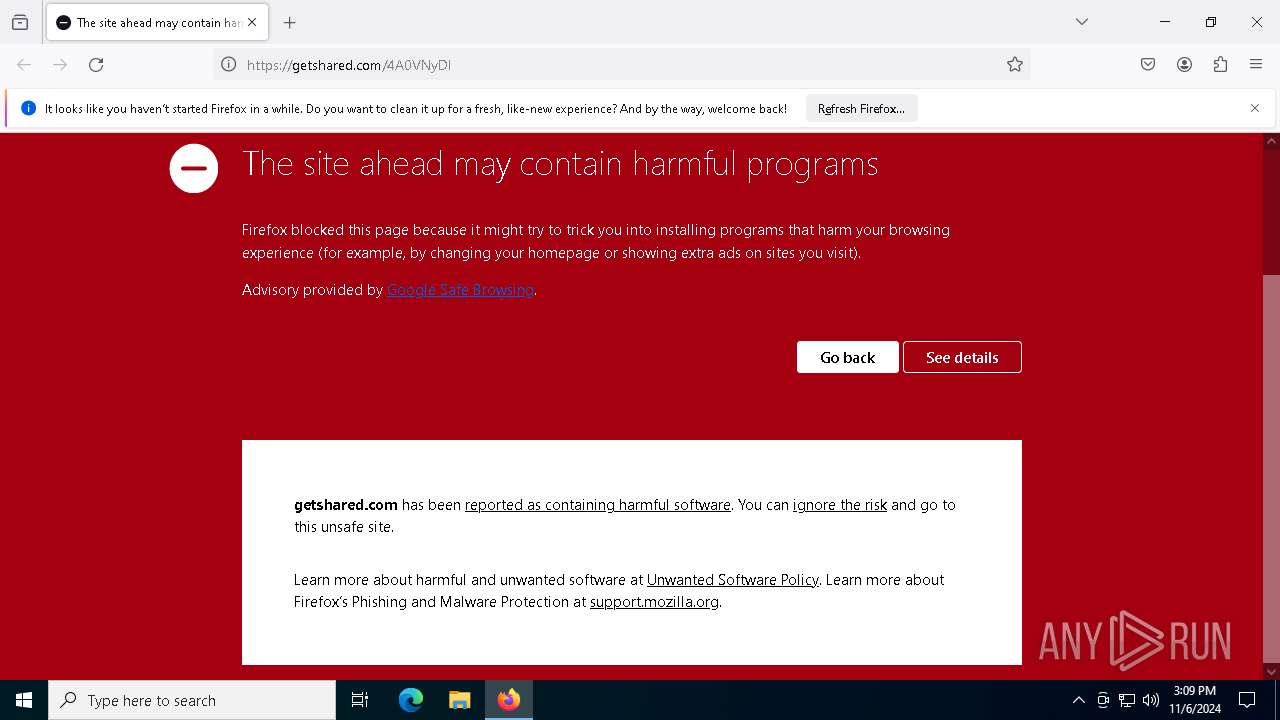Open the support.mozilla.org link
Screen dimensions: 1280x720
pos(654,602)
